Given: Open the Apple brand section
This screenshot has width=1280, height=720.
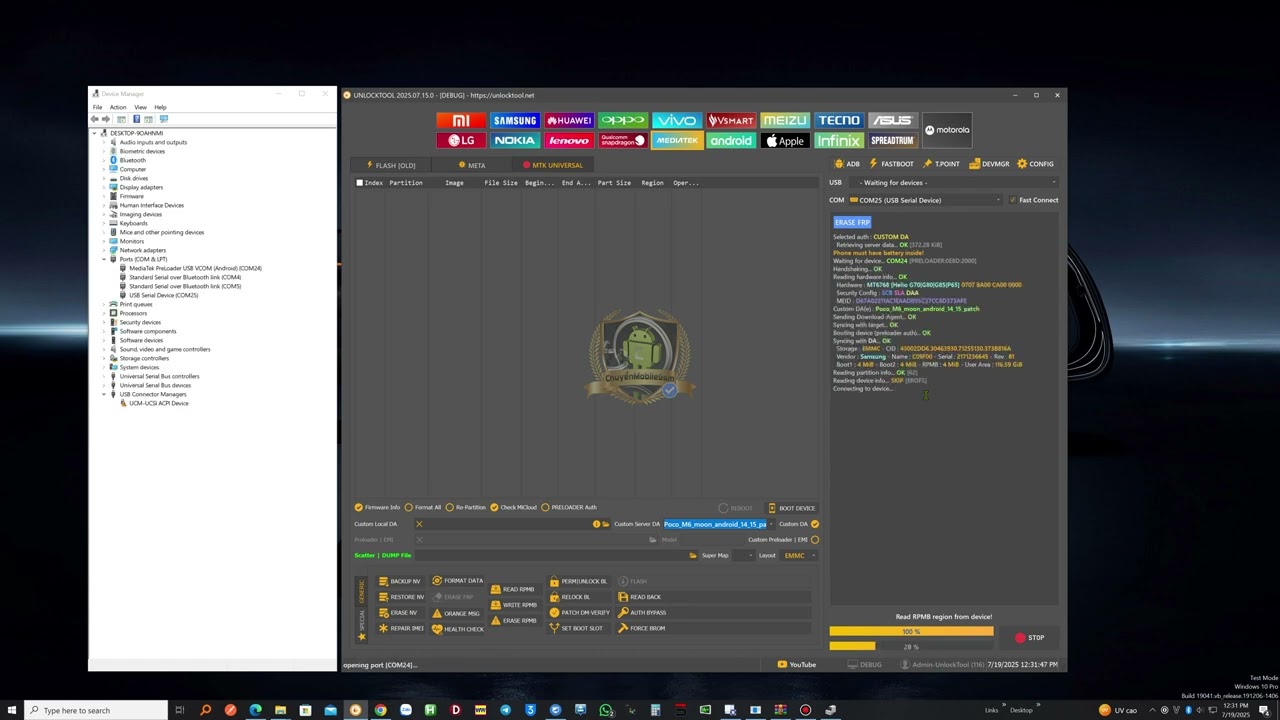Looking at the screenshot, I should [x=785, y=141].
